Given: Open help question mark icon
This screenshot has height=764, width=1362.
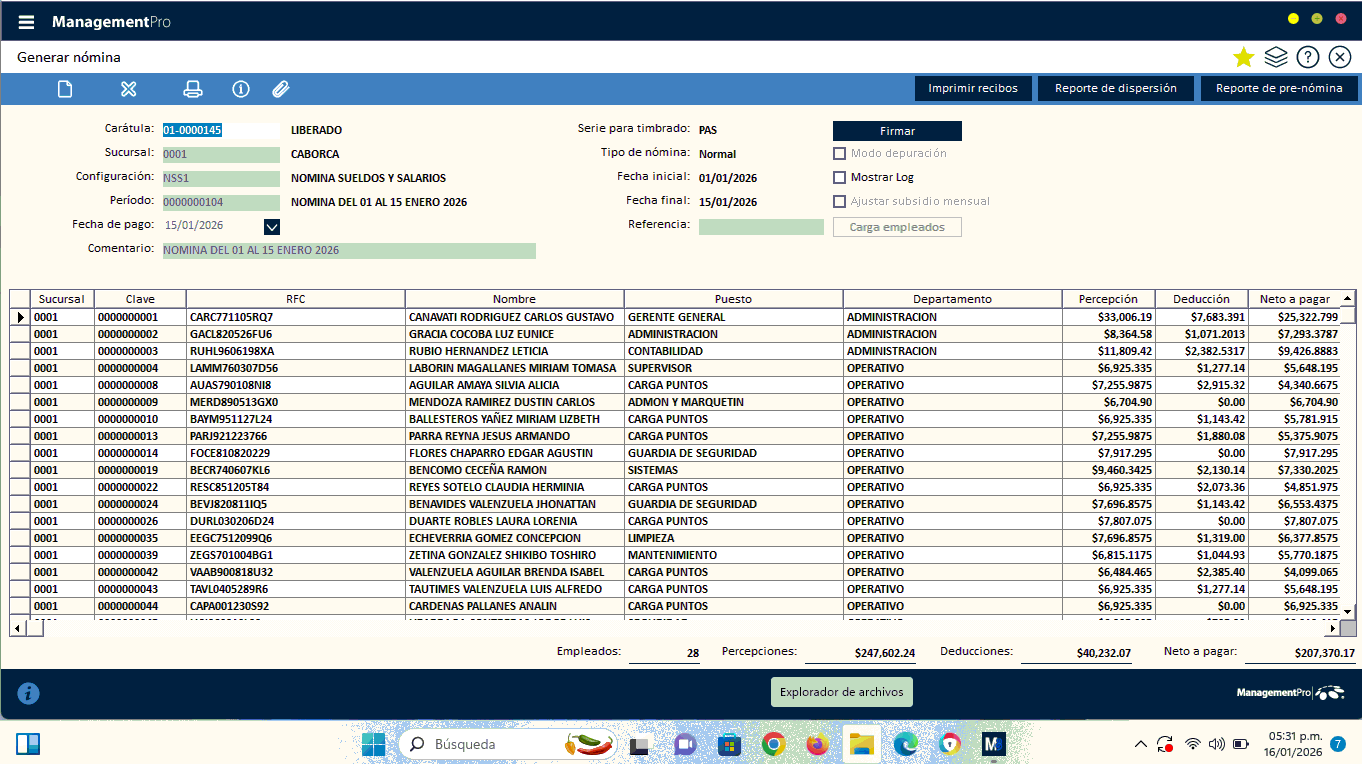Looking at the screenshot, I should coord(1307,57).
